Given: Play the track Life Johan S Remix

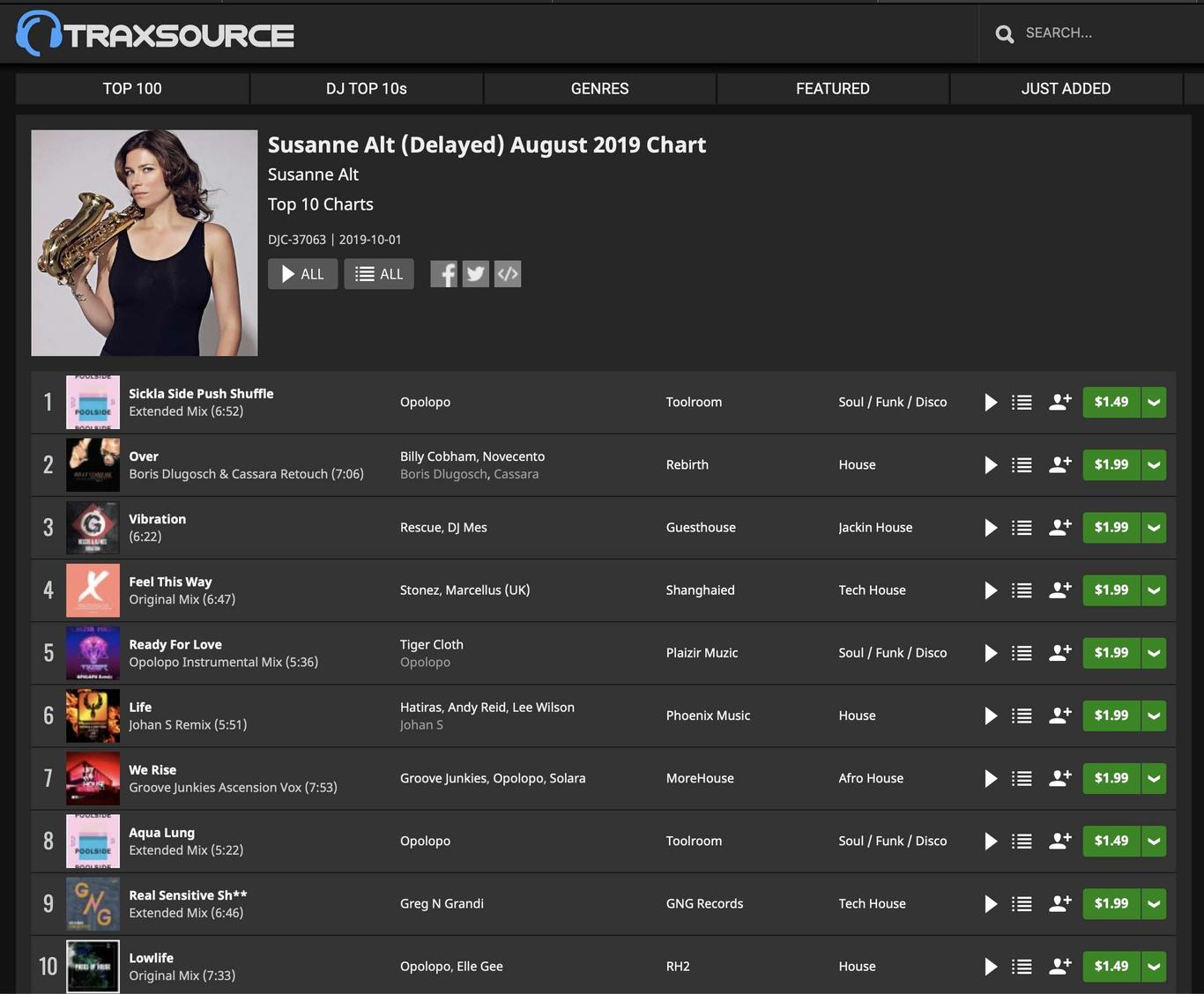Looking at the screenshot, I should click(991, 716).
